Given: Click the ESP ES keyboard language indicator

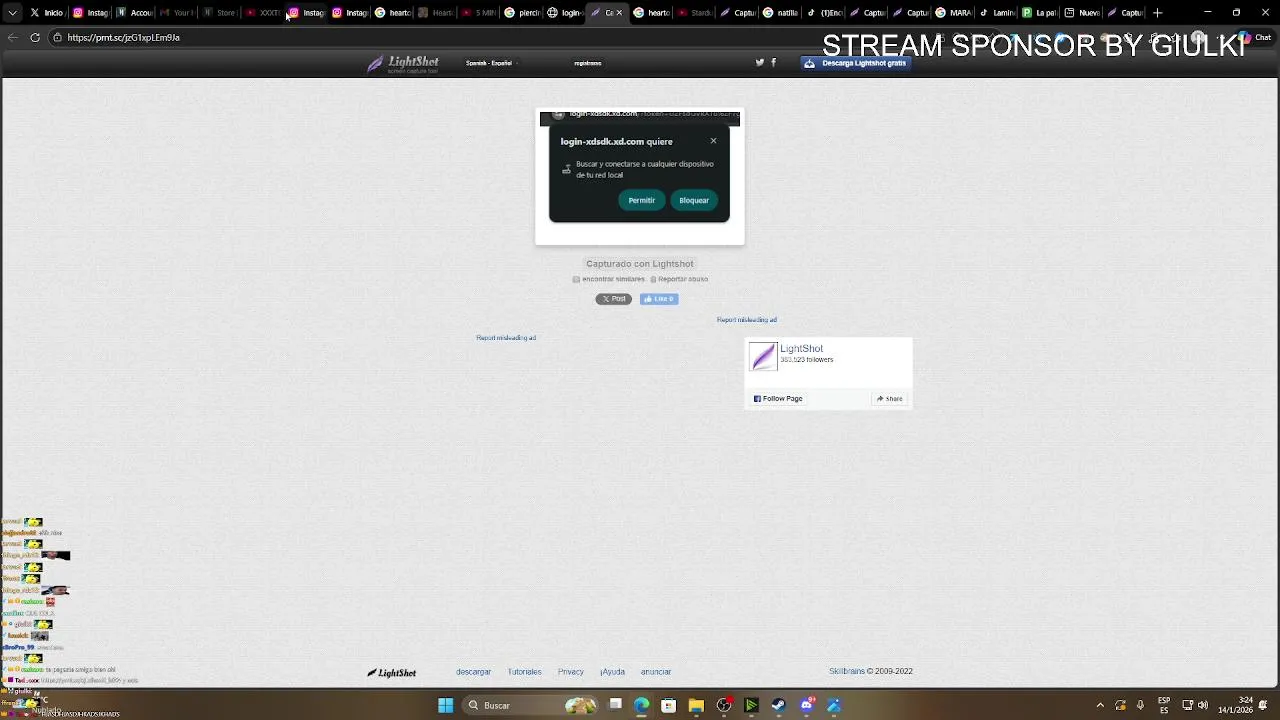Looking at the screenshot, I should 1164,705.
